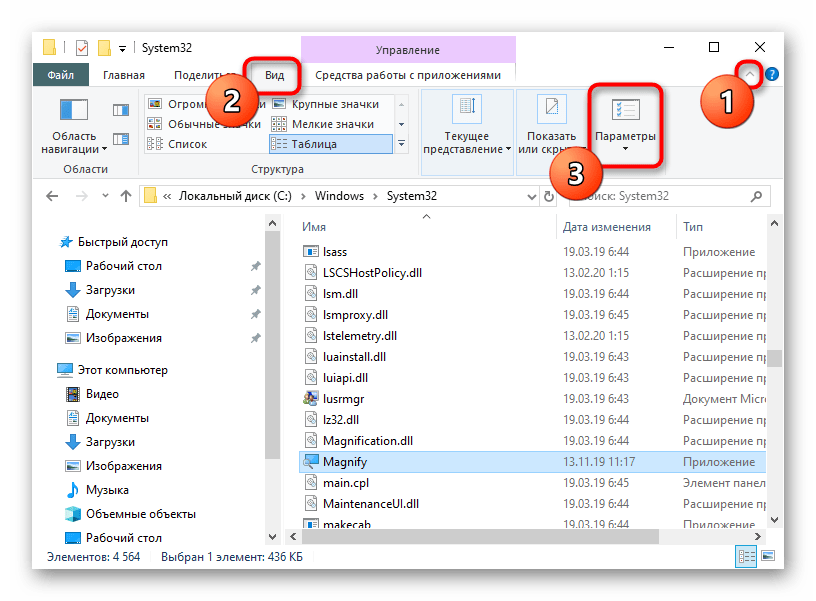The image size is (816, 601).
Task: Expand the layout gallery More arrow
Action: (x=401, y=144)
